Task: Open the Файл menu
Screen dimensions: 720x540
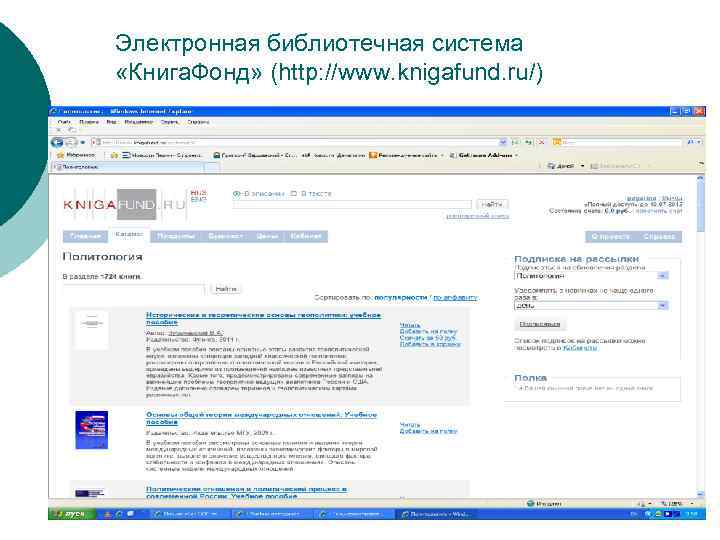Action: tap(64, 122)
